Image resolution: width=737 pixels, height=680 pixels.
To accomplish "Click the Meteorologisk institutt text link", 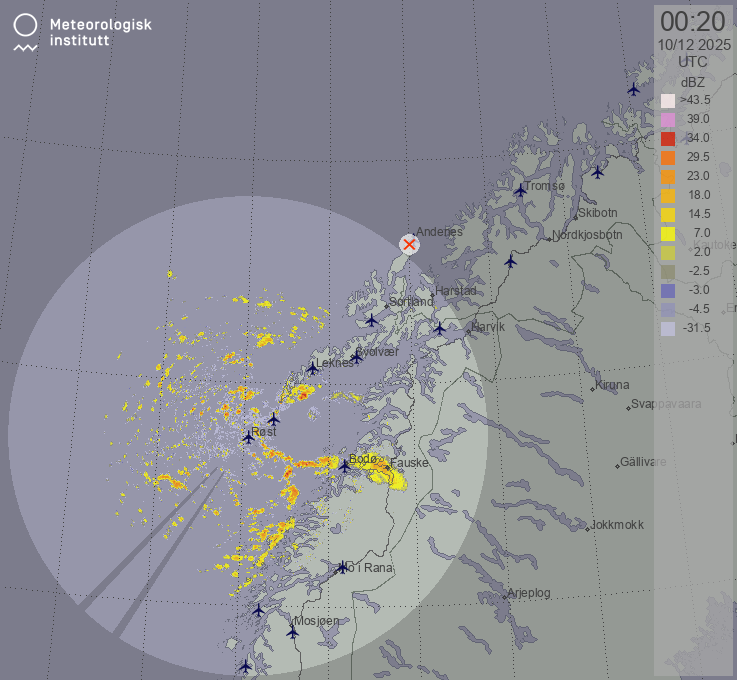I will pyautogui.click(x=100, y=32).
